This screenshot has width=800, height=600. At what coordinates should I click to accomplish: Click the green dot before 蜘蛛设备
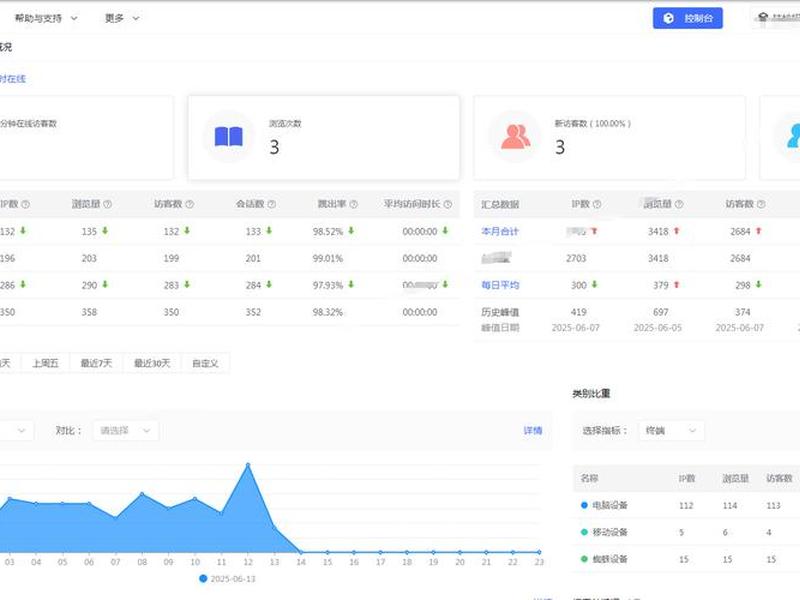coord(584,559)
